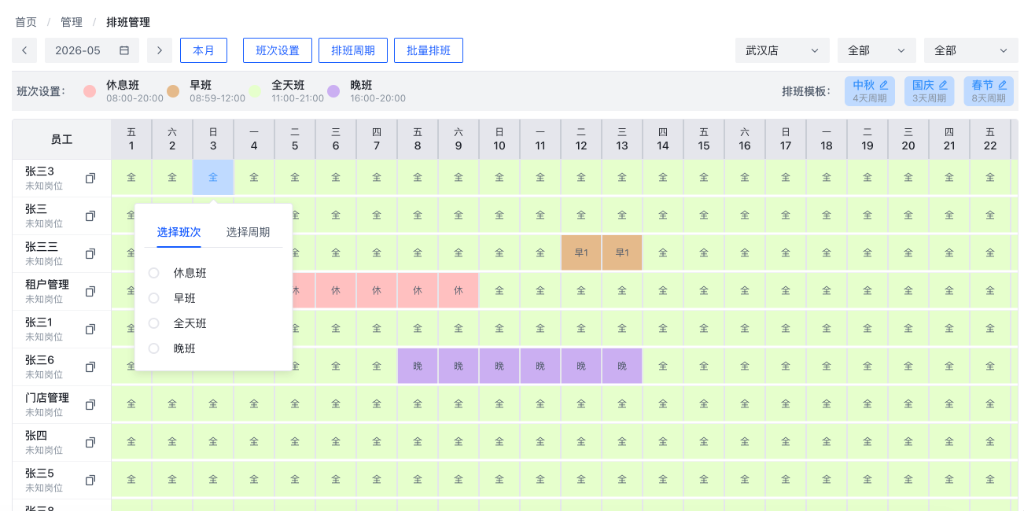
Task: Apply the 国庆 3天周期 template
Action: (929, 91)
